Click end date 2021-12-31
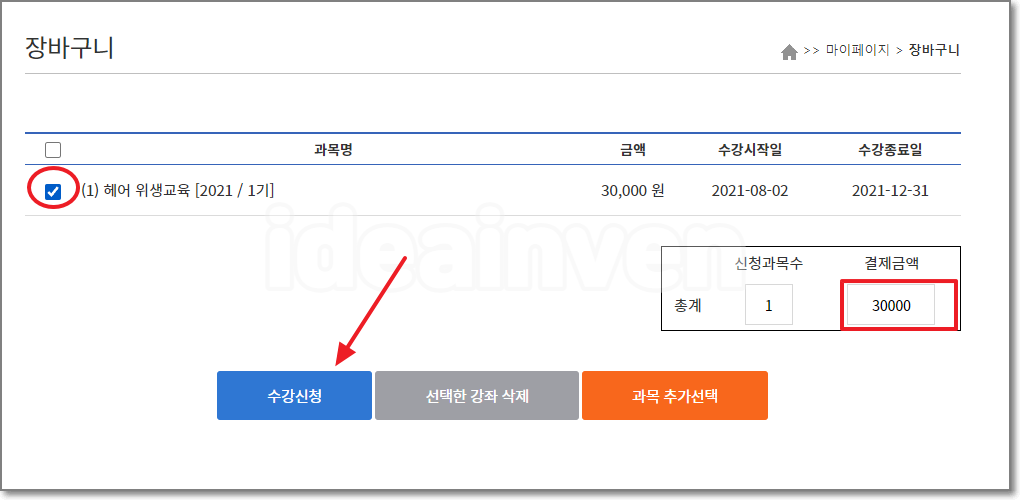The width and height of the screenshot is (1020, 500). pyautogui.click(x=890, y=191)
